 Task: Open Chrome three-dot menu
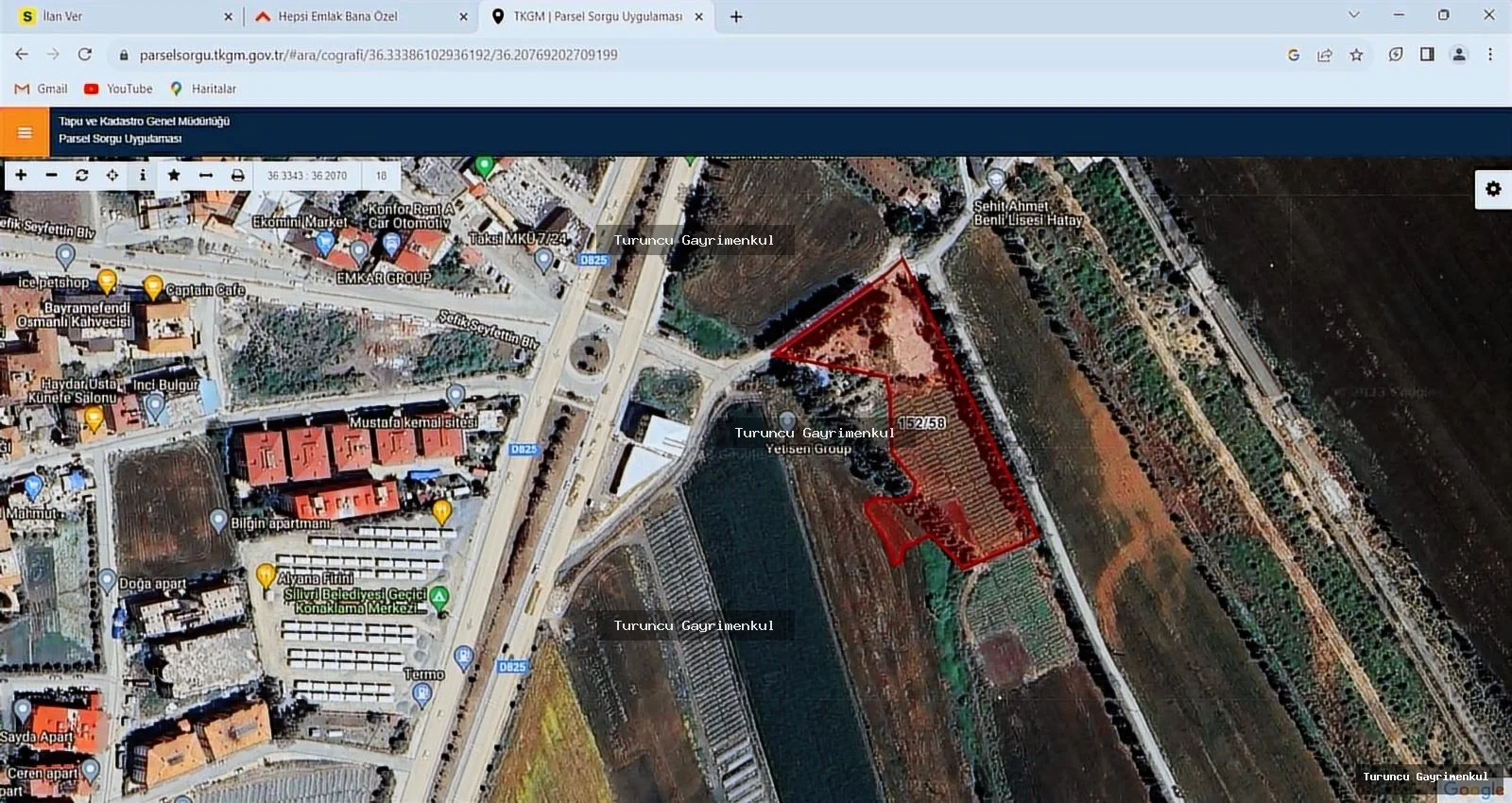(x=1490, y=55)
